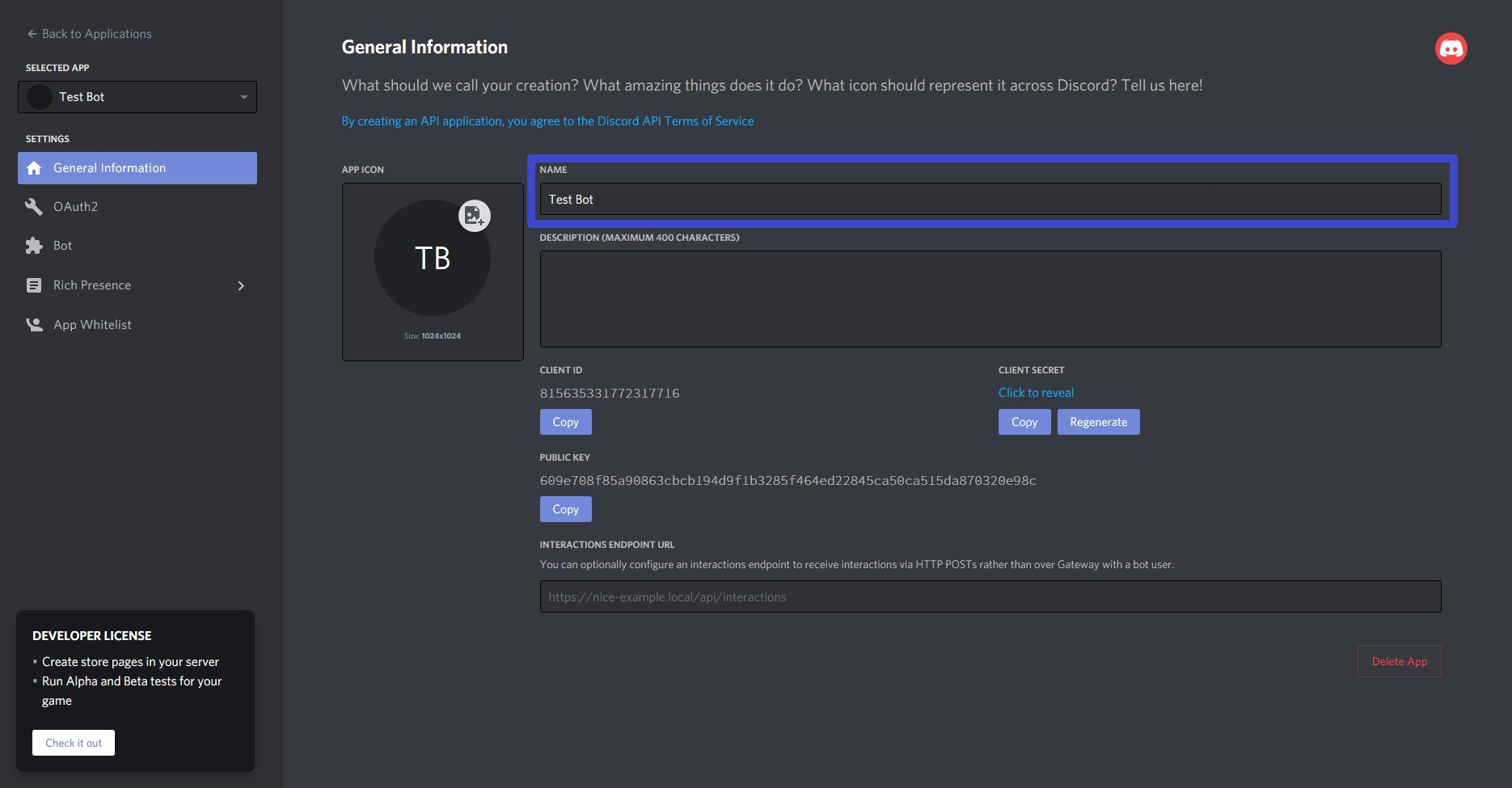Select Rich Presence in sidebar
Viewport: 1512px width, 788px height.
click(137, 285)
